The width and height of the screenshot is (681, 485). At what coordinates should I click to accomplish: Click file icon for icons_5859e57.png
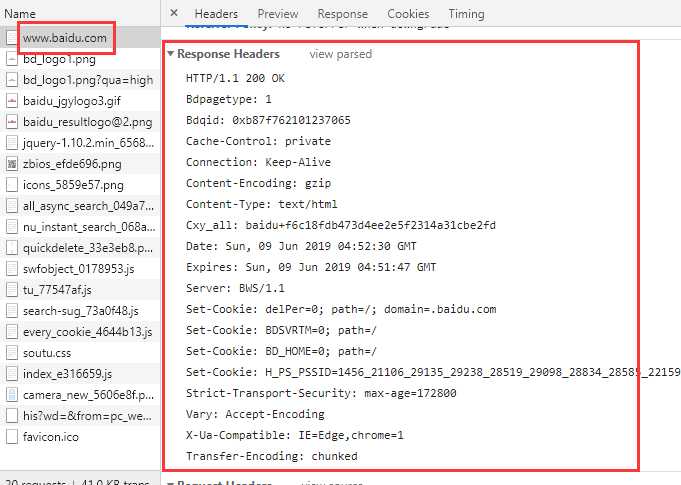point(12,185)
